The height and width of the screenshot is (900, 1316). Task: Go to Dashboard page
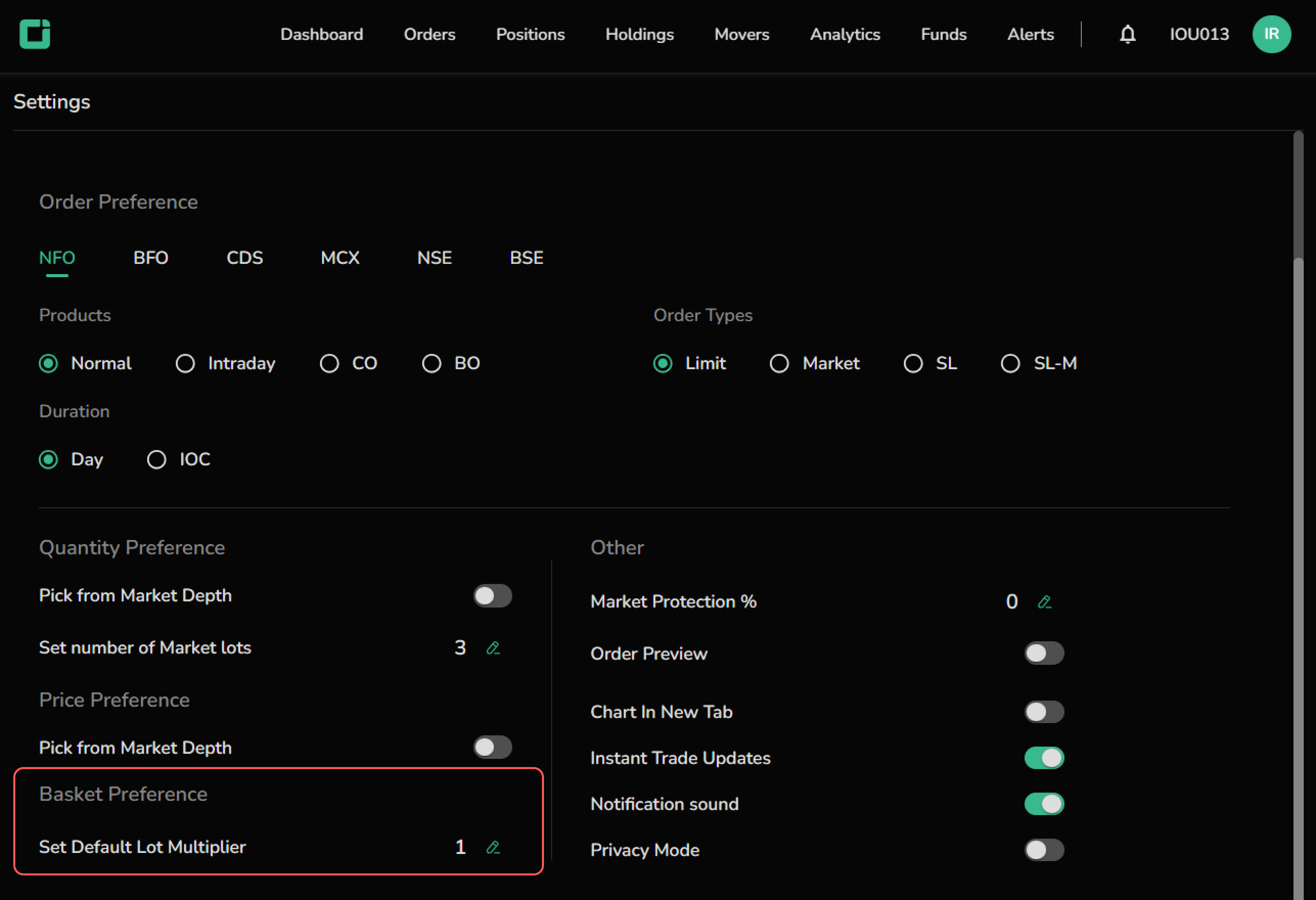pos(322,35)
